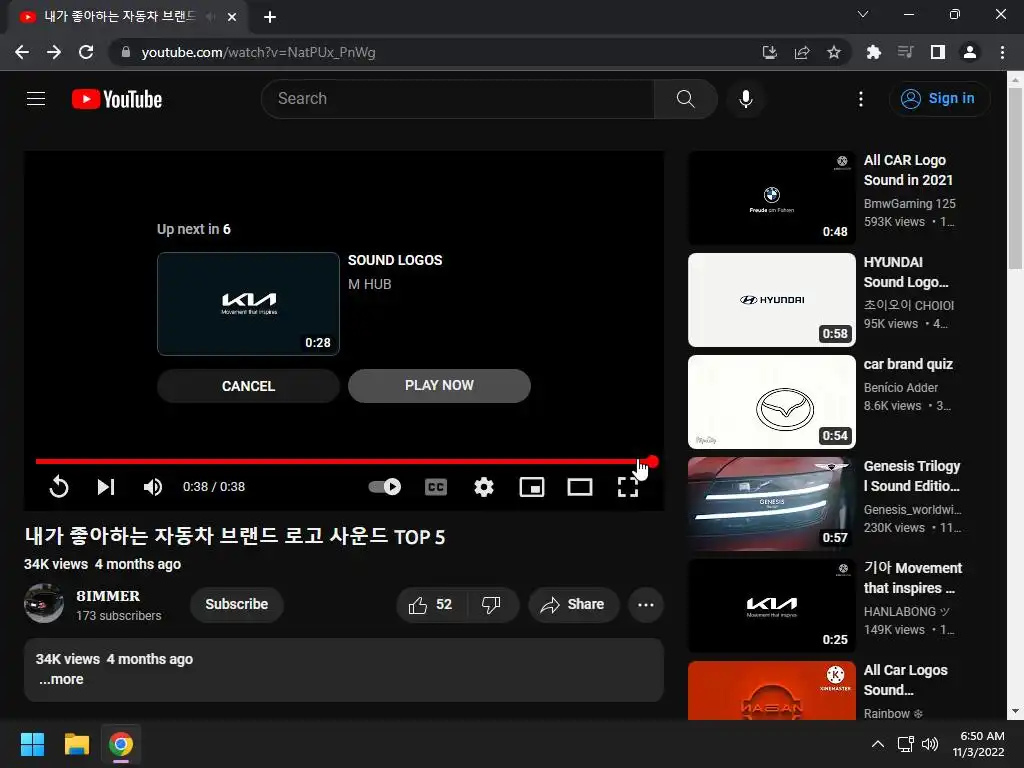
Task: Open the network status tray icon
Action: [905, 744]
